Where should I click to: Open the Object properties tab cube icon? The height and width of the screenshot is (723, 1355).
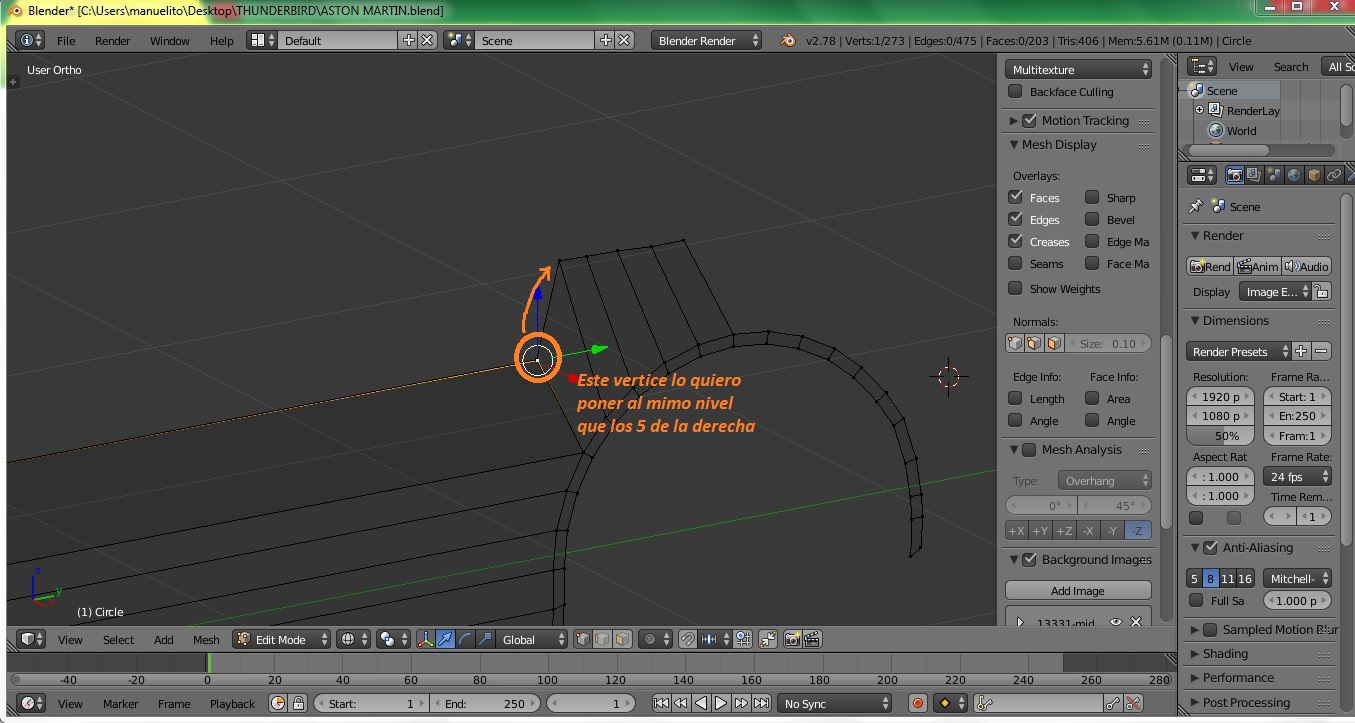[x=1314, y=175]
